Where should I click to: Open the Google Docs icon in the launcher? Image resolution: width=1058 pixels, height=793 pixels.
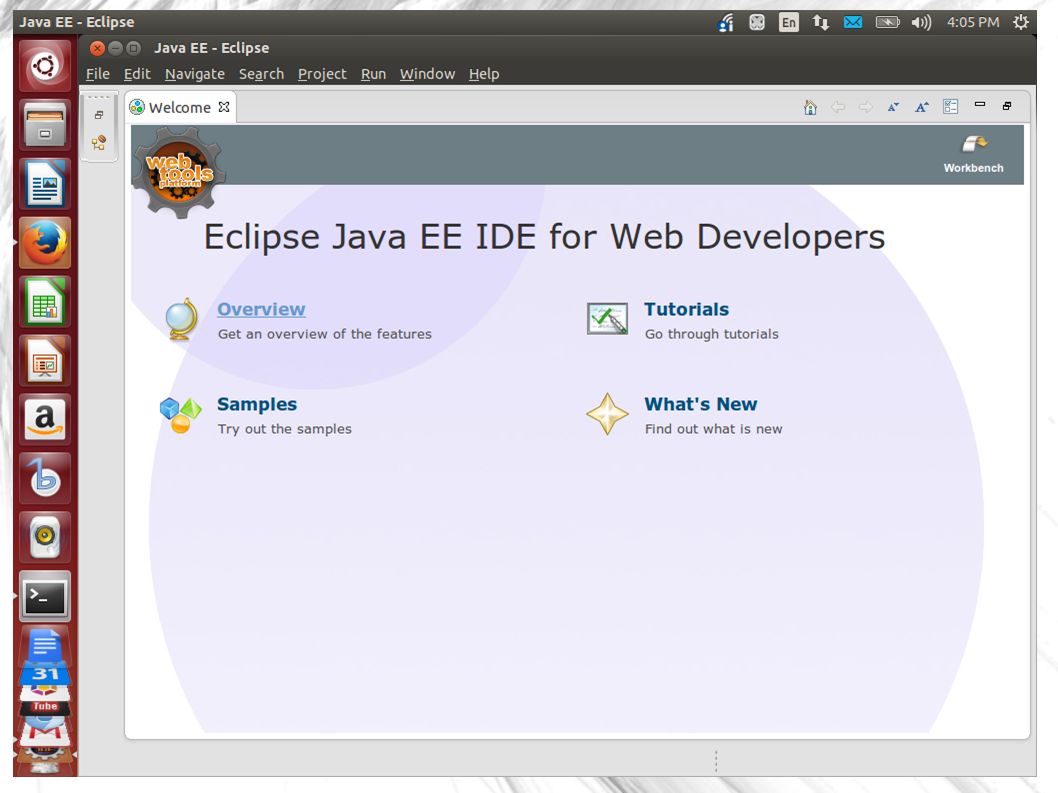point(45,645)
